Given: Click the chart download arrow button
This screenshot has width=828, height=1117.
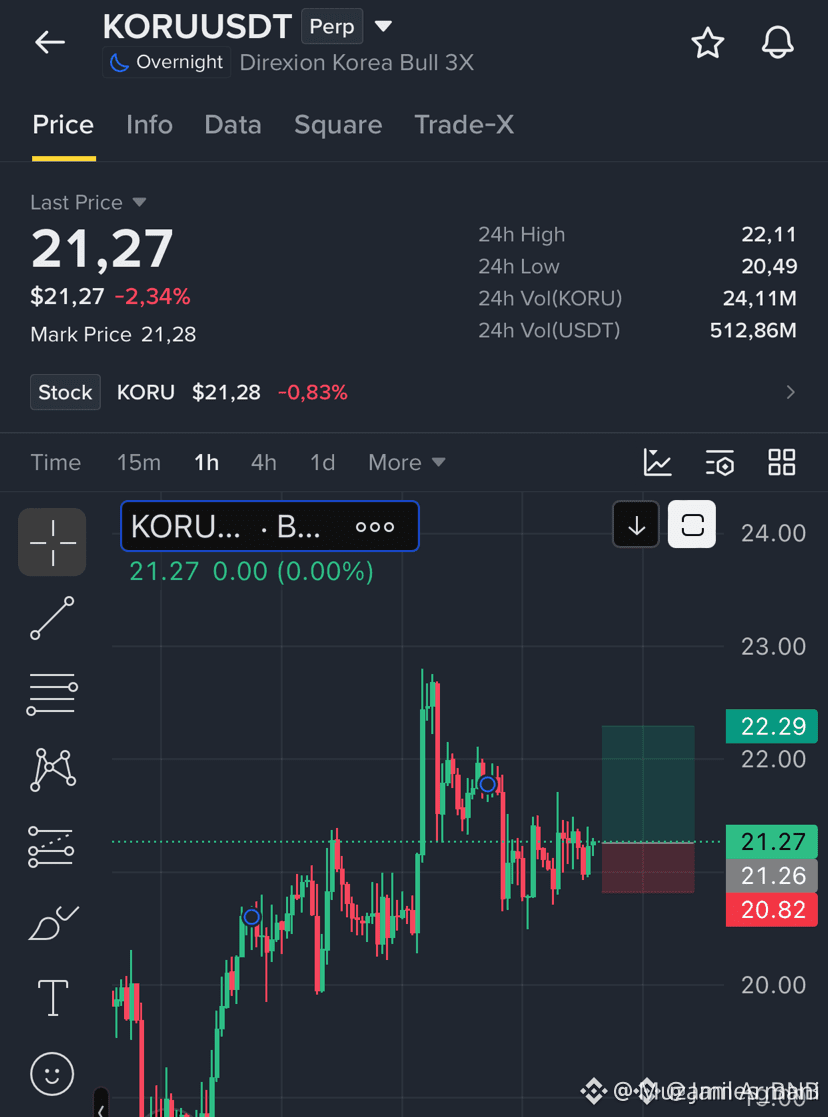Looking at the screenshot, I should click(636, 526).
